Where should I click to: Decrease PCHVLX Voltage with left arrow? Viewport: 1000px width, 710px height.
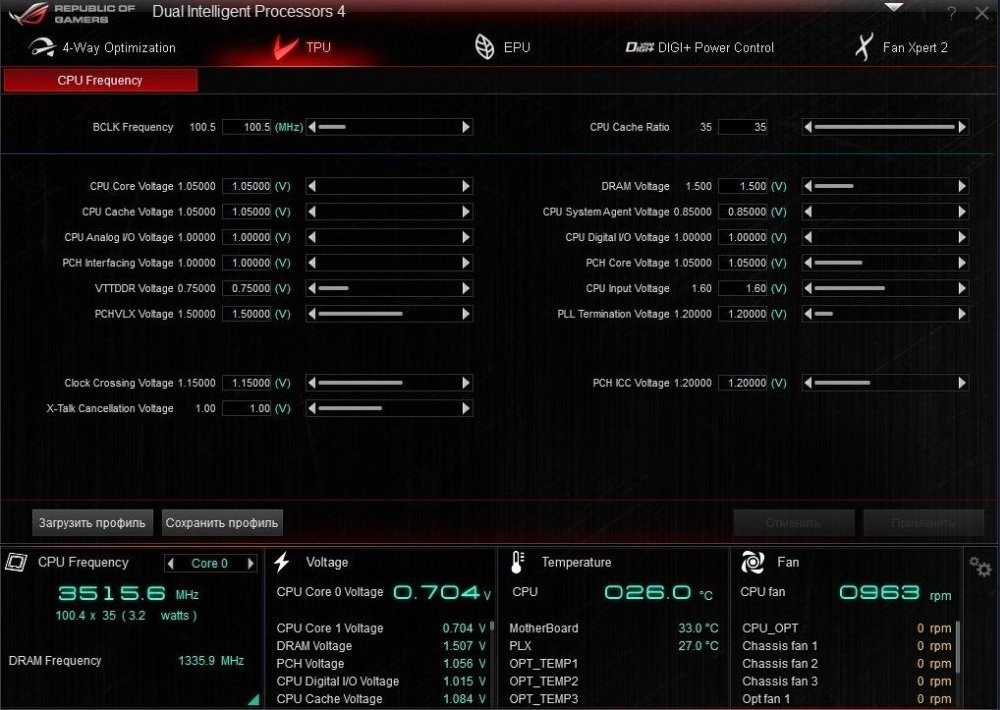pos(312,314)
